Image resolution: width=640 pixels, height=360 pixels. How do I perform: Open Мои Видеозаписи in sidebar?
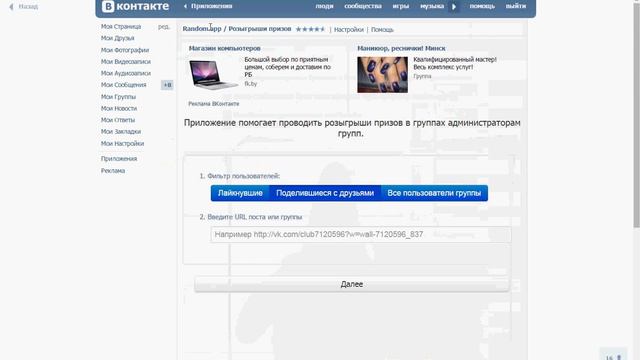[x=126, y=62]
